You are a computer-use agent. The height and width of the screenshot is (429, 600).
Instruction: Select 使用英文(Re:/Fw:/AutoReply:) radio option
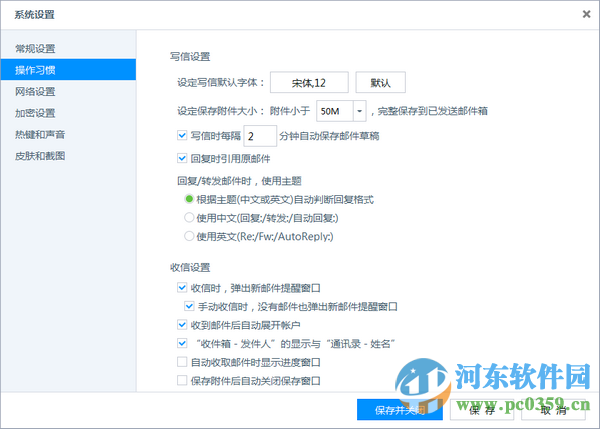[189, 236]
